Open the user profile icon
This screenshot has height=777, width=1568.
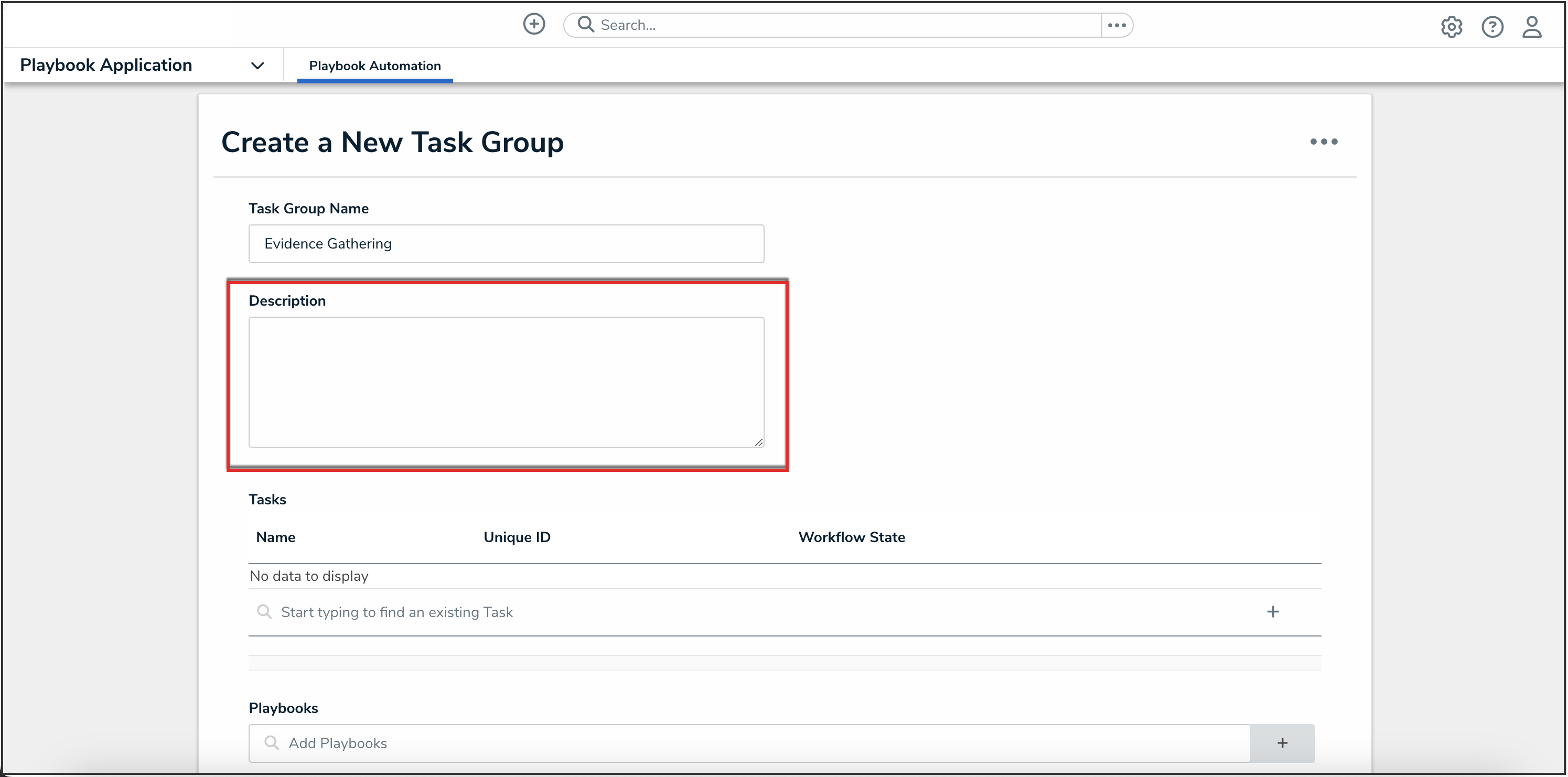(x=1531, y=27)
